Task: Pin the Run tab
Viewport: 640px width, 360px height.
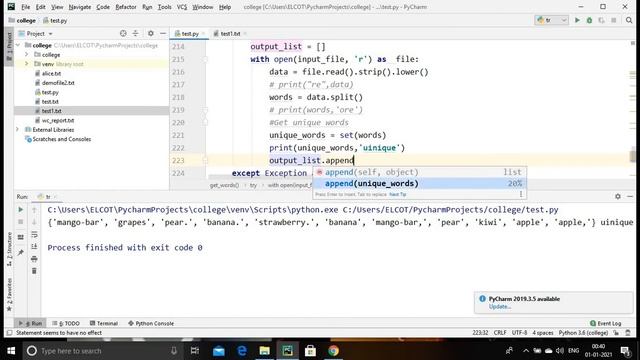Action: point(20,253)
